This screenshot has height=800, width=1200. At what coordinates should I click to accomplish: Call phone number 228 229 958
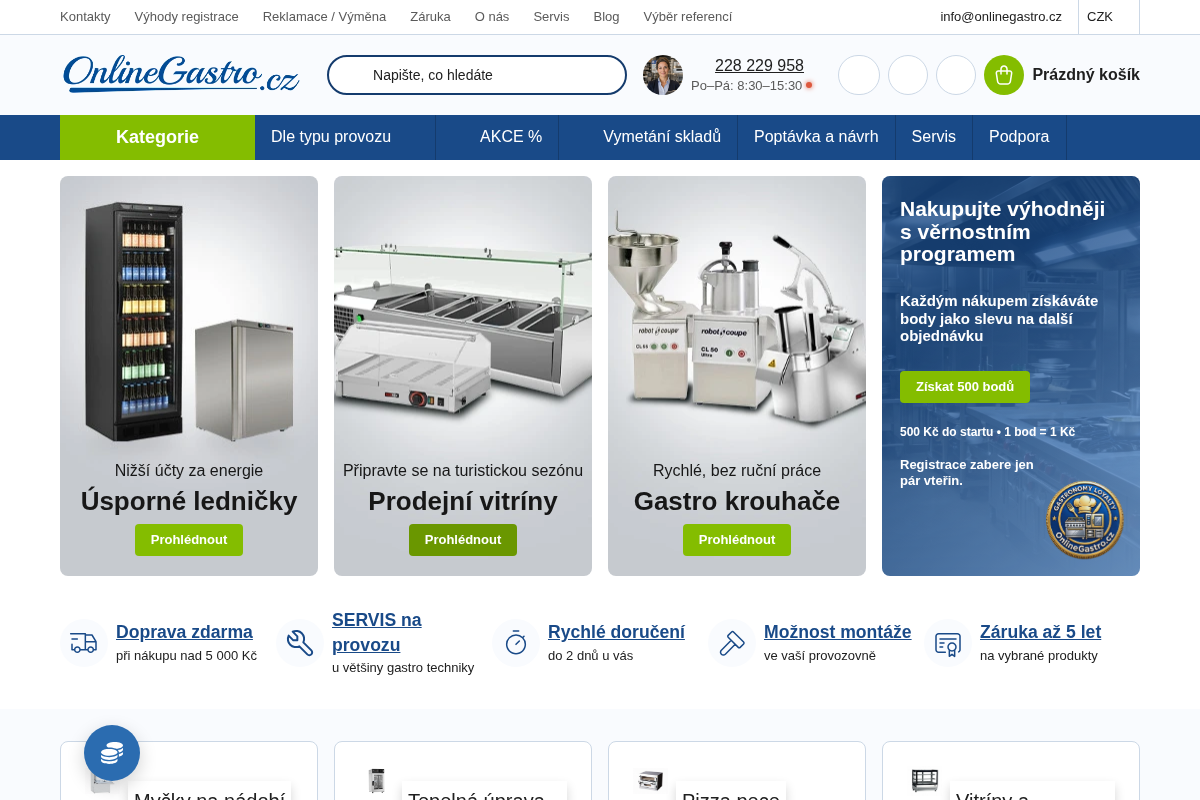[x=759, y=66]
